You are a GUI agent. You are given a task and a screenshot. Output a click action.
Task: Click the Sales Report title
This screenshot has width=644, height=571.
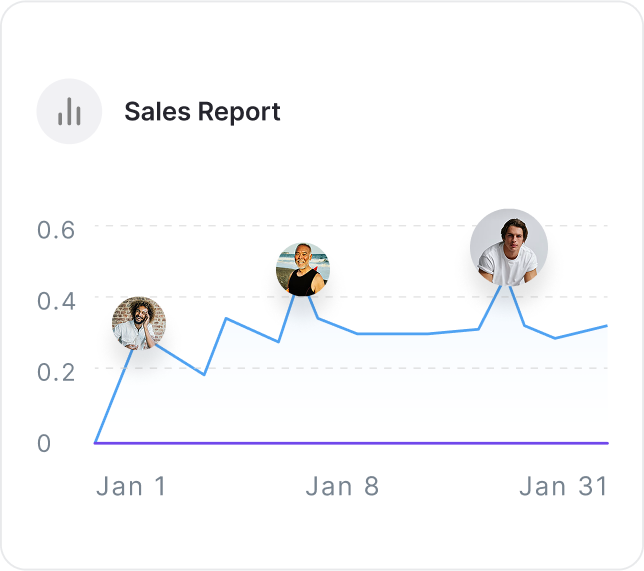(x=202, y=111)
